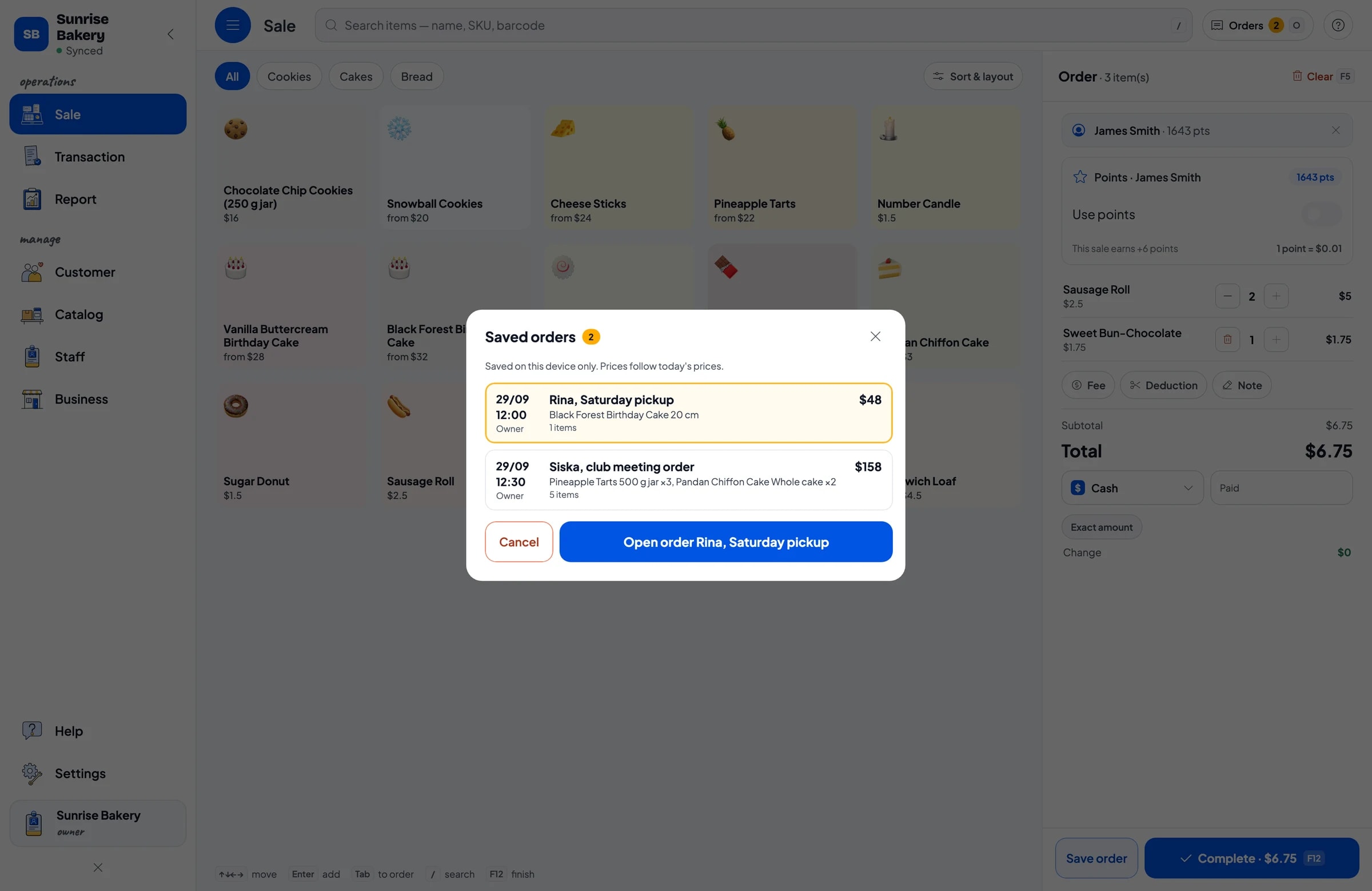
Task: Add Chocolate Chip Cookies to order
Action: (291, 167)
